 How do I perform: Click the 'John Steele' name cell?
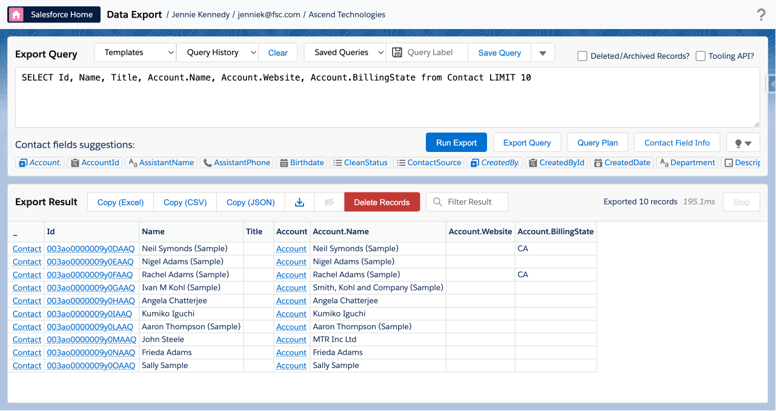tap(191, 340)
